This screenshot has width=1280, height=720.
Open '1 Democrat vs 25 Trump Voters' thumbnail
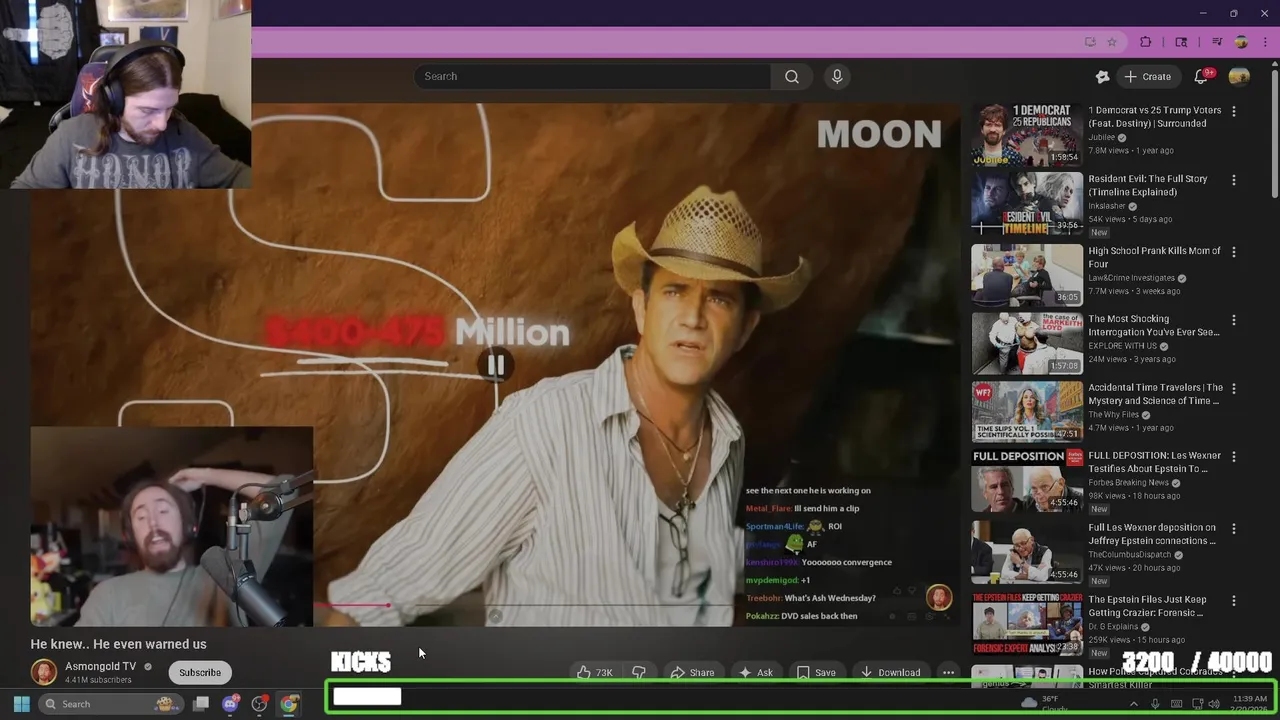[1027, 134]
